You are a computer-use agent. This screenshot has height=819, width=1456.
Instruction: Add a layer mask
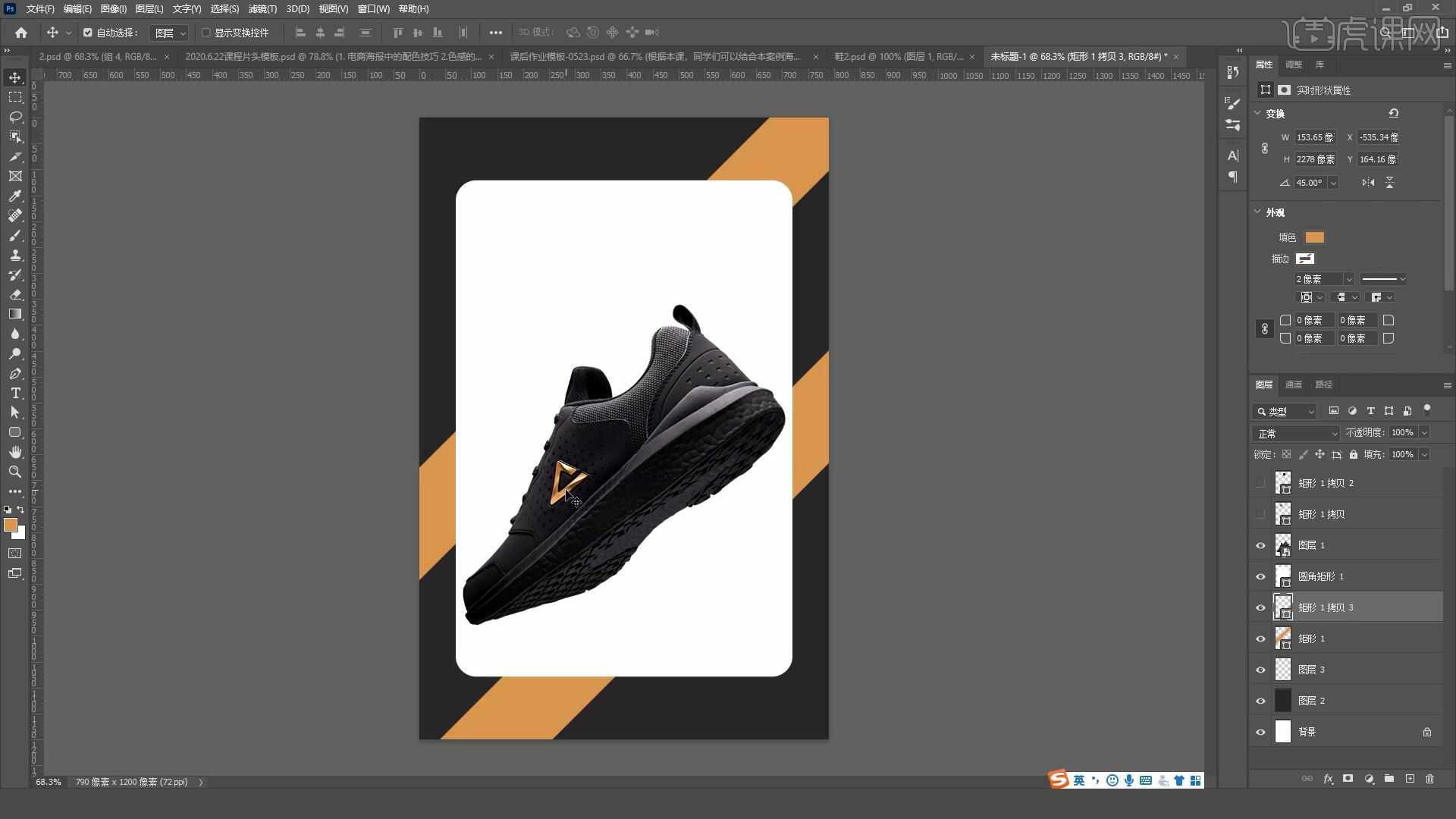(1348, 779)
